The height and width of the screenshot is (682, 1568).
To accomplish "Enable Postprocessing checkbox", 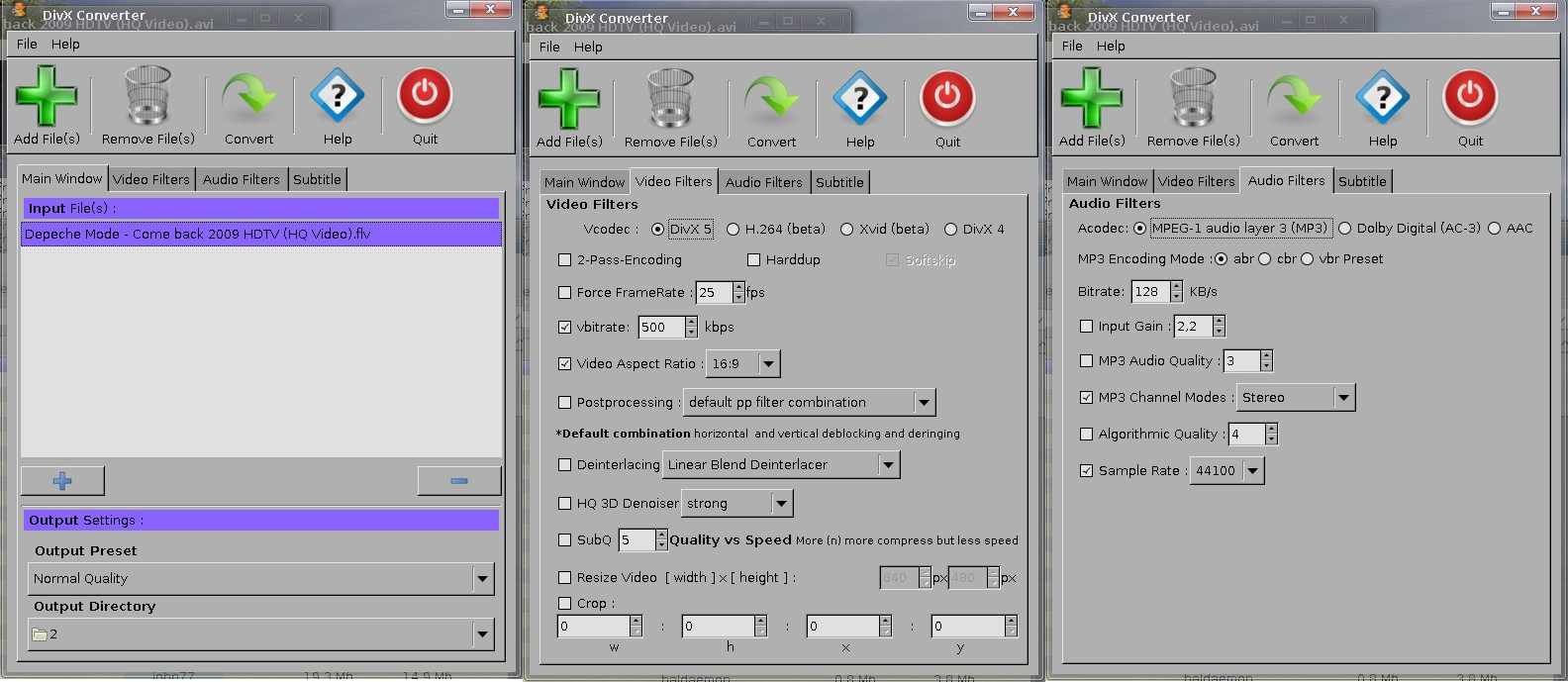I will [x=565, y=403].
